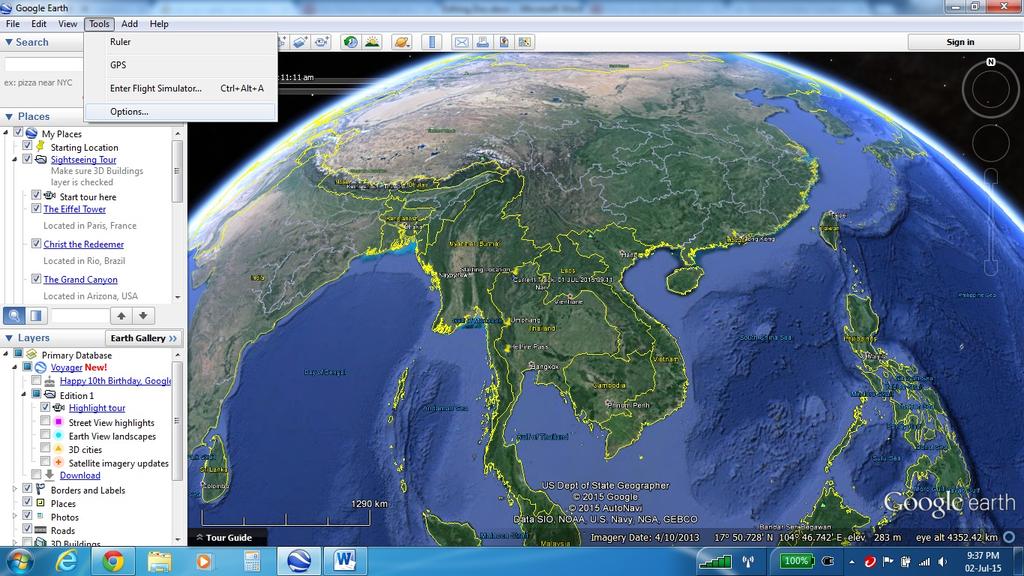This screenshot has height=576, width=1024.
Task: Click the Add image overlay toolbar icon
Action: coord(300,42)
